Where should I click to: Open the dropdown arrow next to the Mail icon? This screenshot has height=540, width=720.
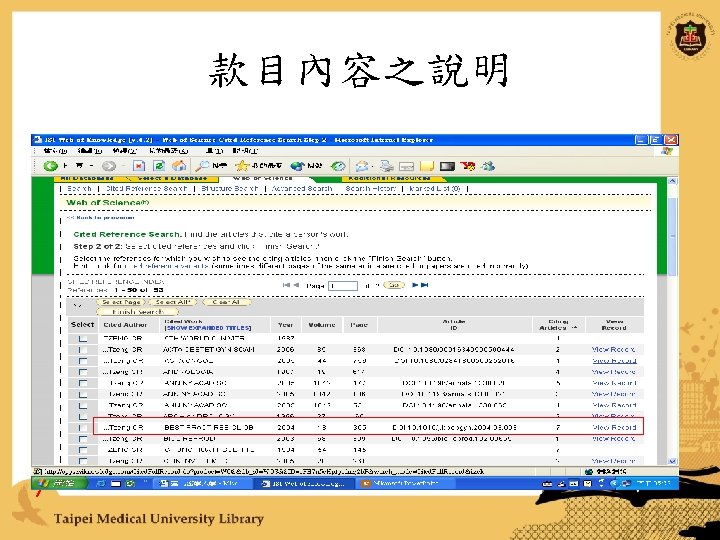click(372, 166)
